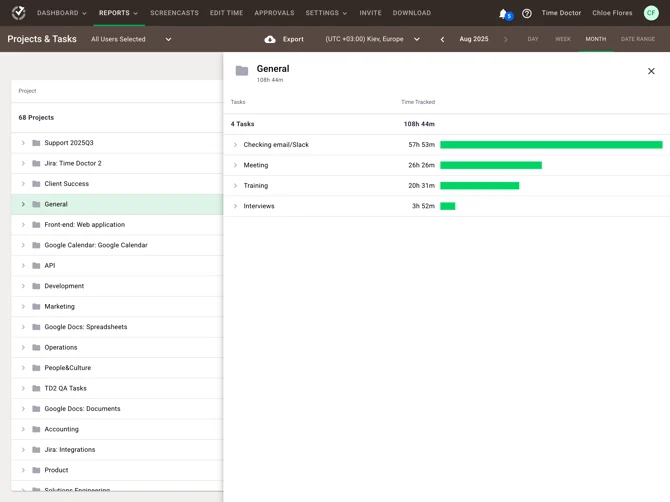Switch to the Week view tab
The width and height of the screenshot is (670, 502).
pos(563,39)
